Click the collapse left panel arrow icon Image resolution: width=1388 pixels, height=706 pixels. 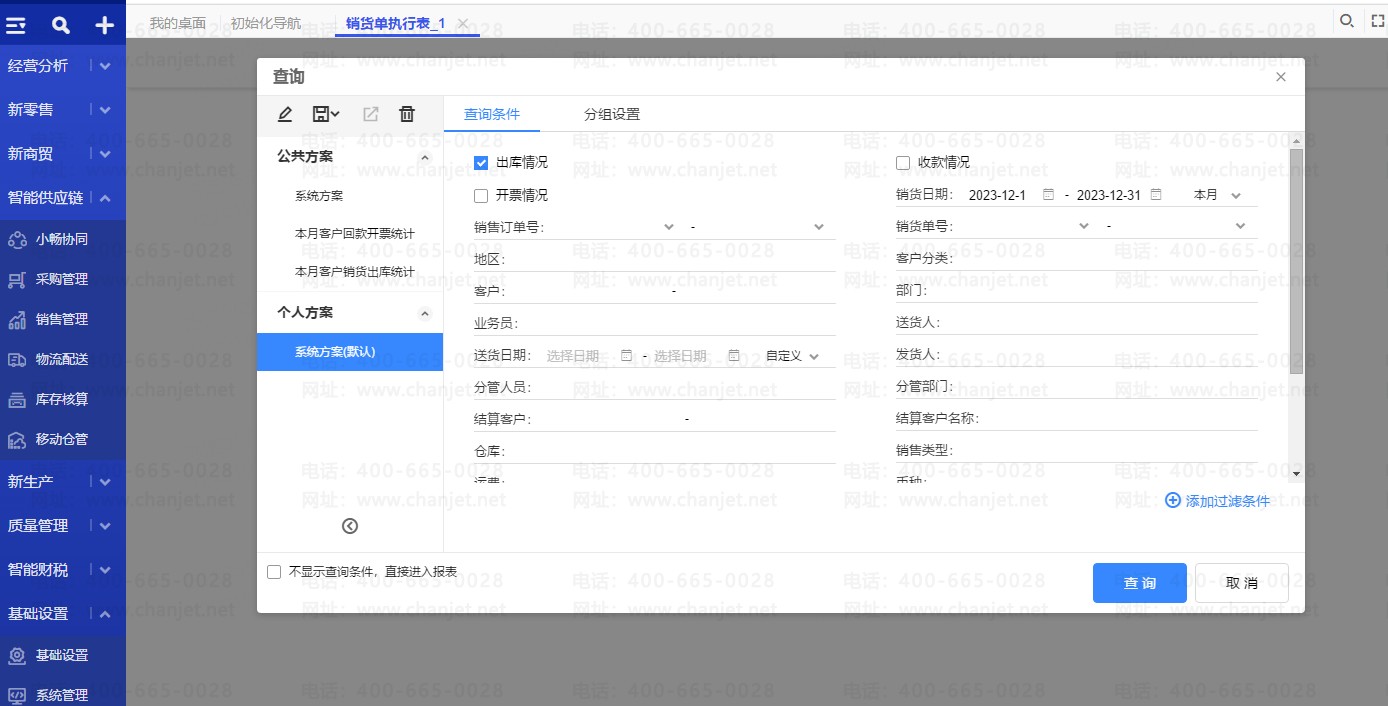coord(350,526)
